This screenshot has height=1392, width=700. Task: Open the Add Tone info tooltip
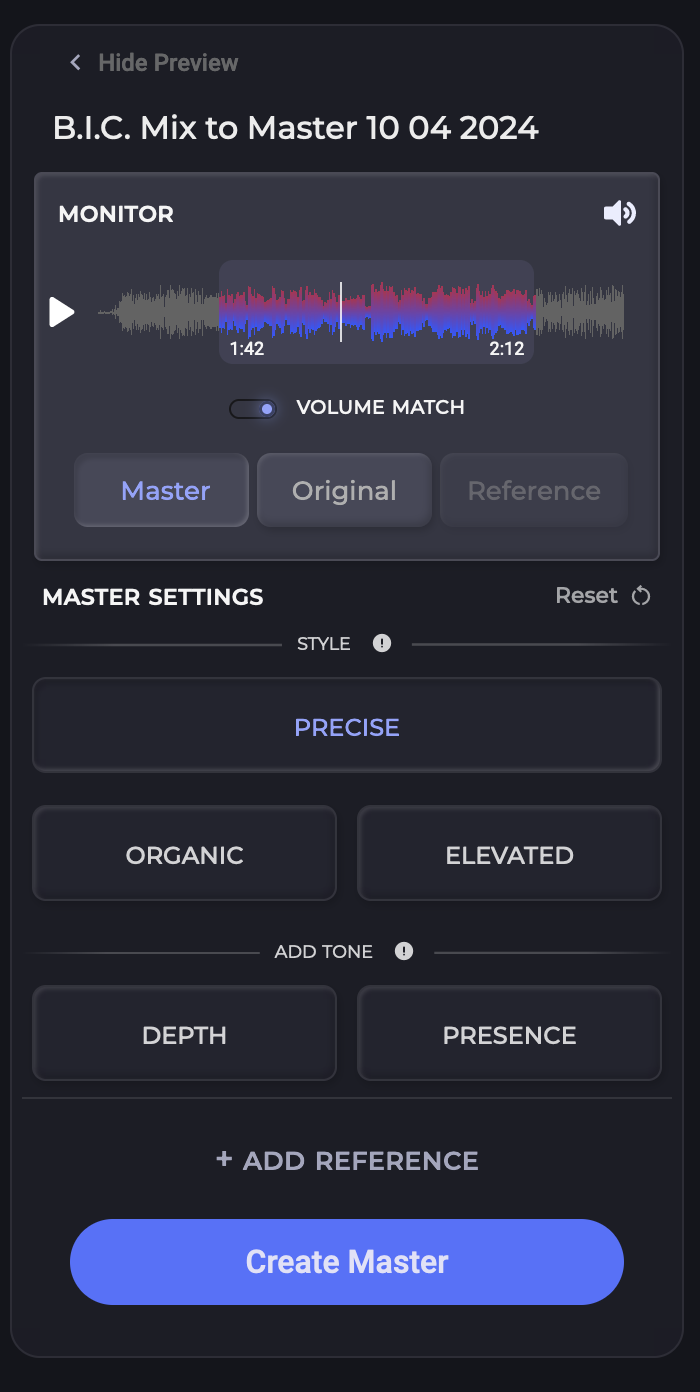pos(403,952)
